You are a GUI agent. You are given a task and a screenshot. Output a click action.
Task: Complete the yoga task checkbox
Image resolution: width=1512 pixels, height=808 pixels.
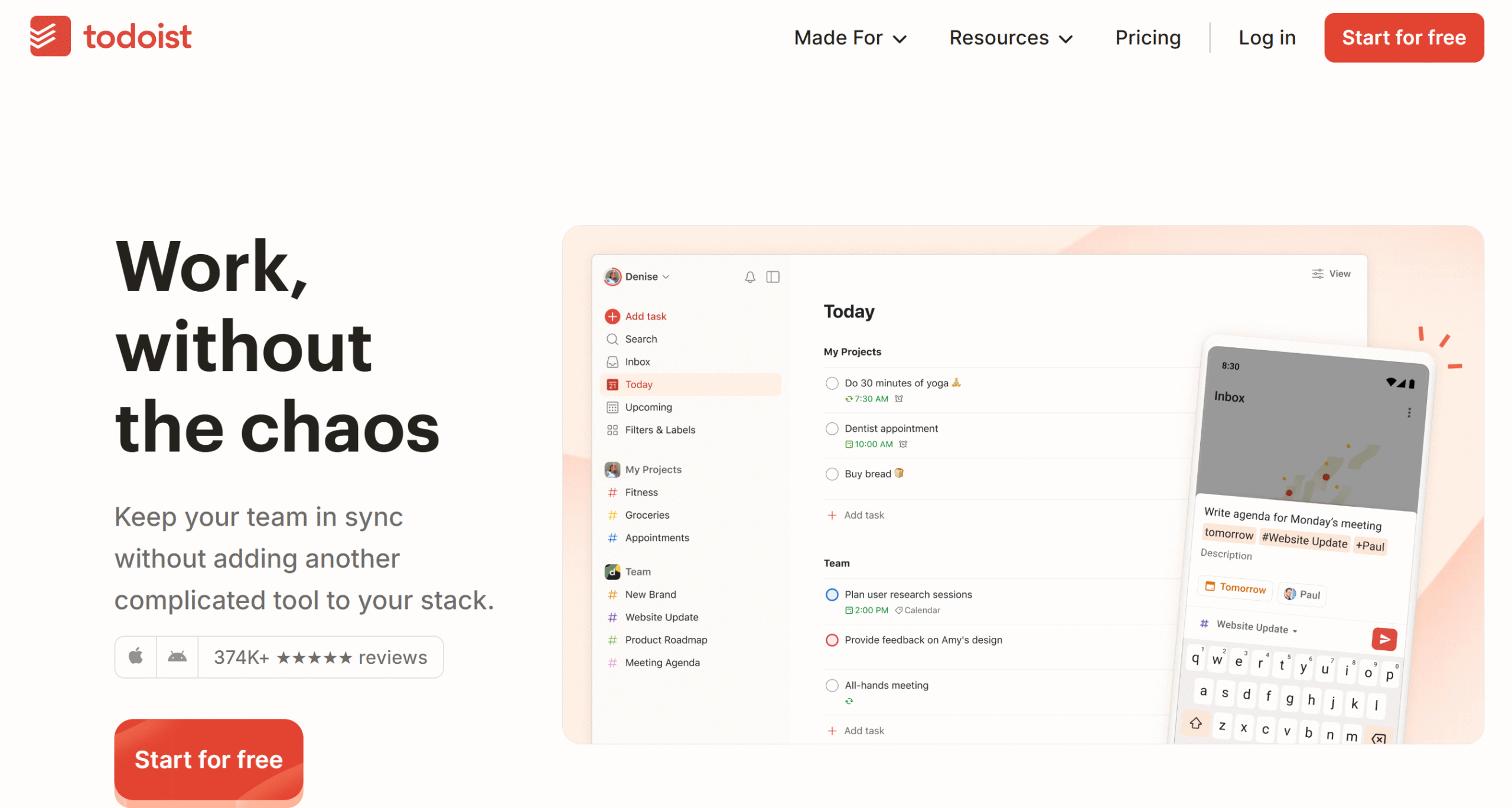(832, 383)
